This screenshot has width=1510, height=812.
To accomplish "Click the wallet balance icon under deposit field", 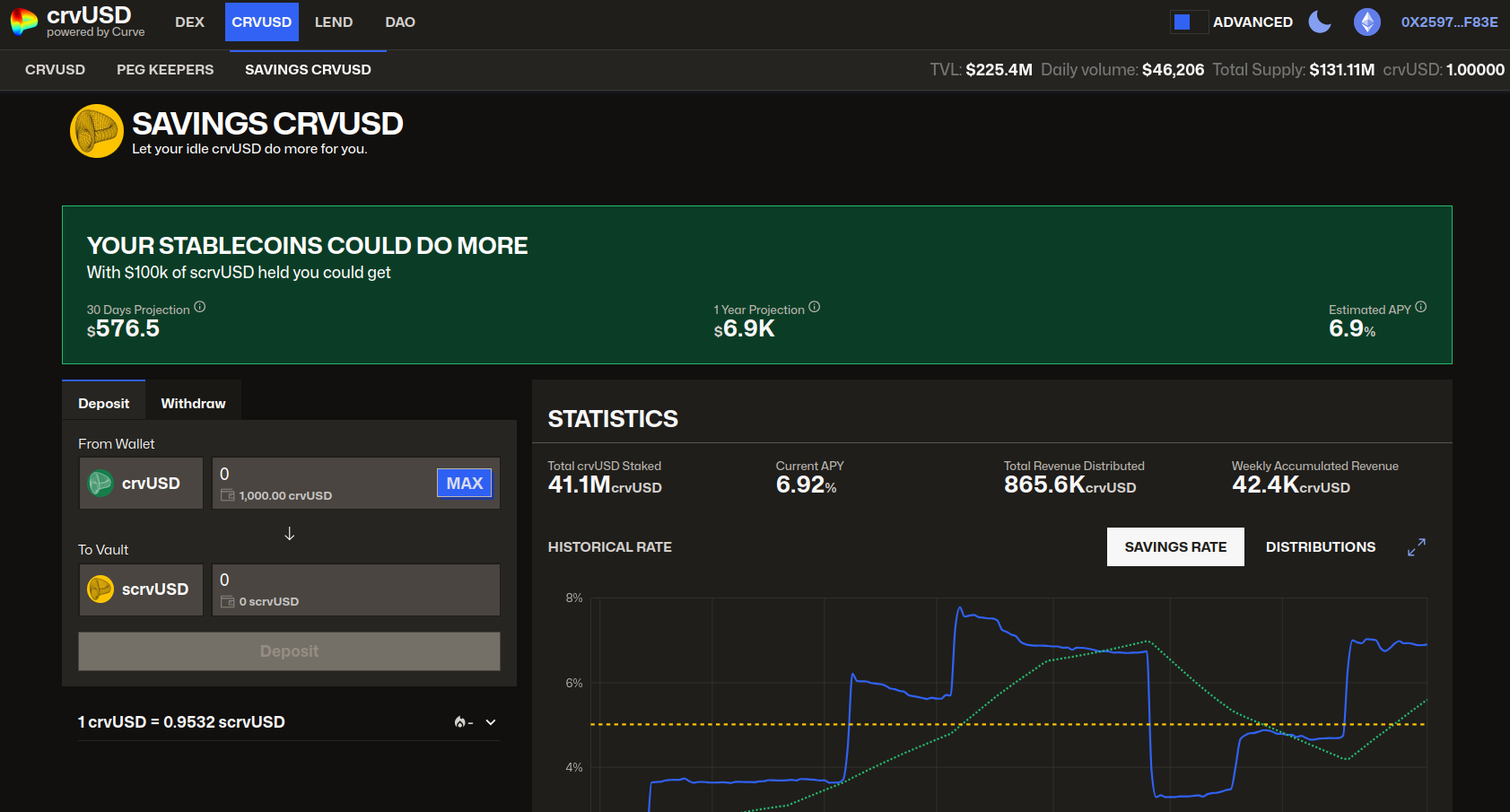I will (227, 495).
